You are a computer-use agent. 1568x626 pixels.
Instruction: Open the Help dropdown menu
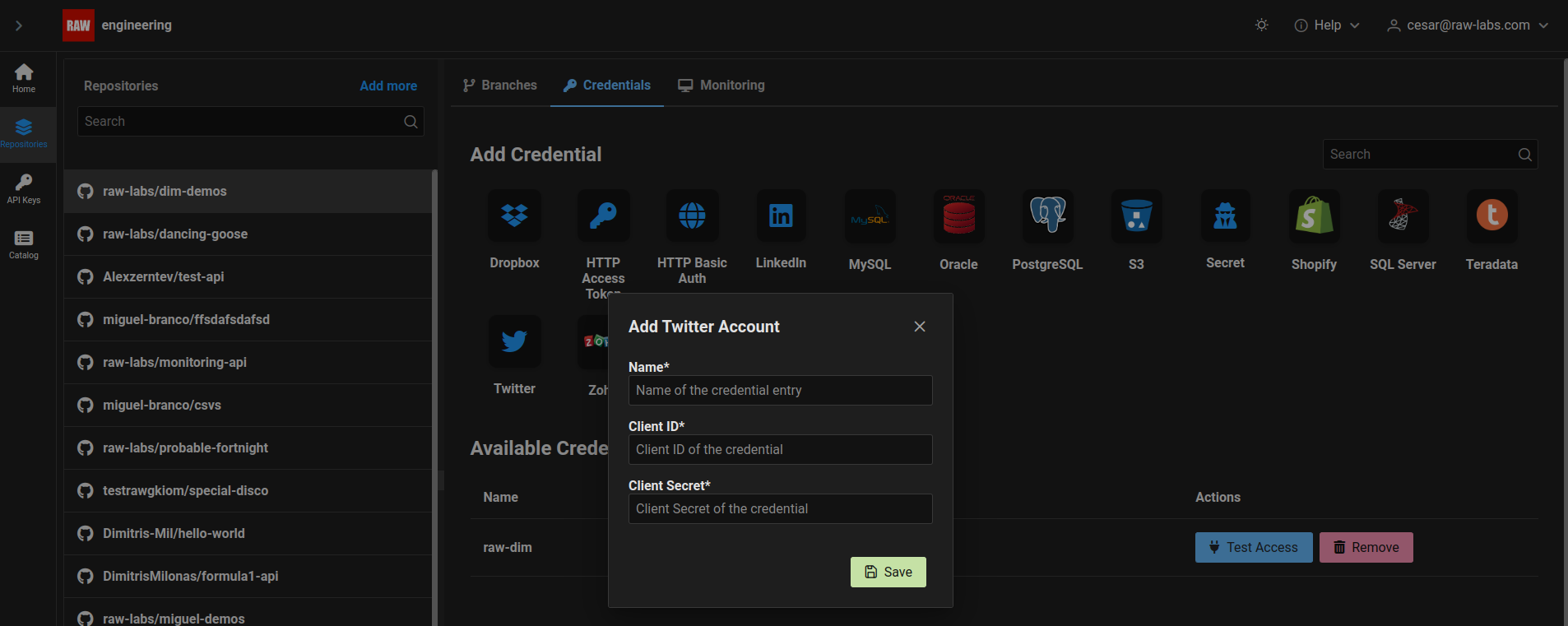pos(1326,26)
